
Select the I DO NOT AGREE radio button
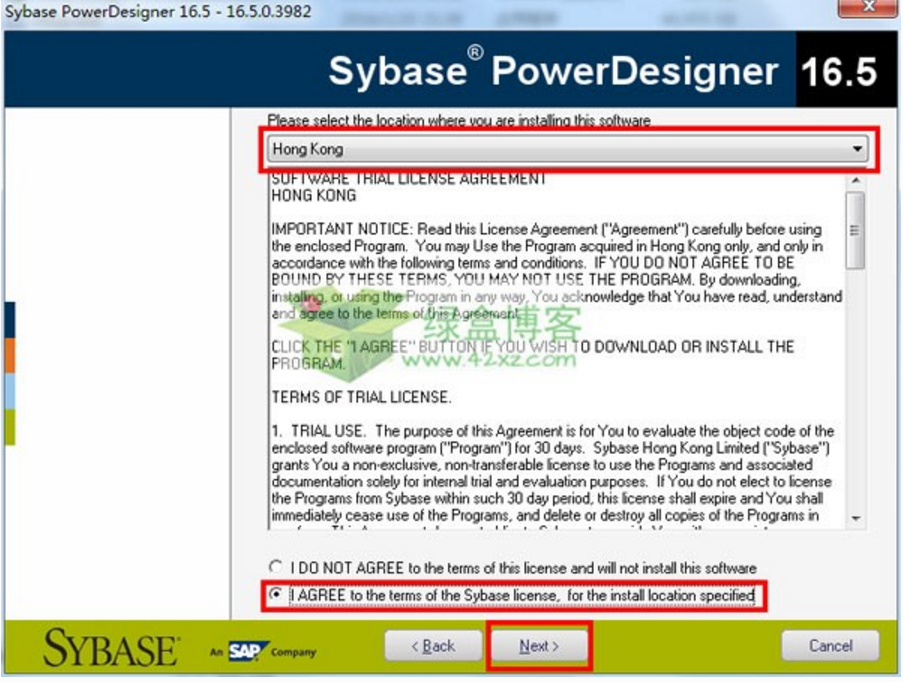point(276,567)
